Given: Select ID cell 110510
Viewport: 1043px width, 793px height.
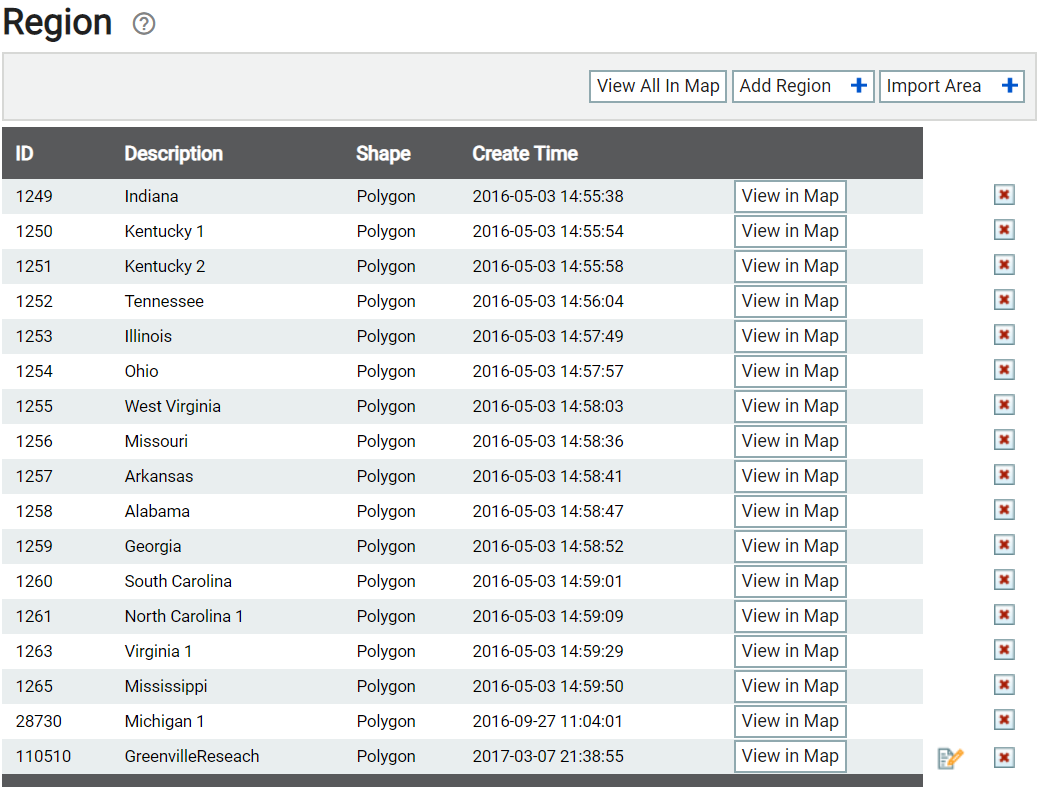Looking at the screenshot, I should [x=43, y=756].
